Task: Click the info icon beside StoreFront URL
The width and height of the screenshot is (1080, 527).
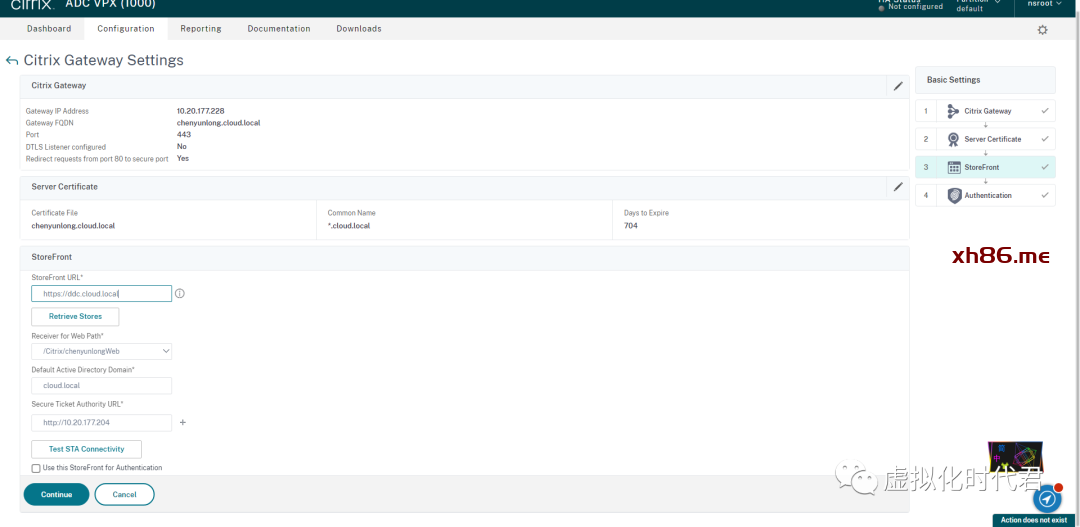Action: (x=180, y=293)
